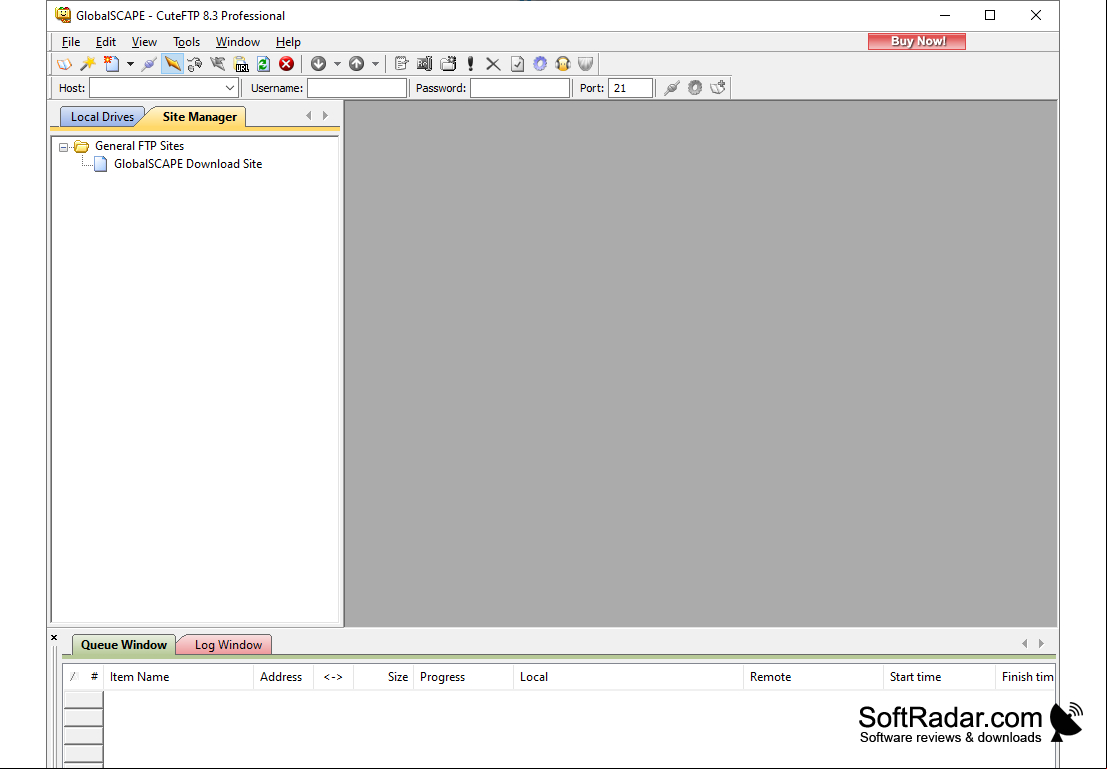Click the connection settings gear beside Port
This screenshot has width=1107, height=769.
click(x=695, y=88)
